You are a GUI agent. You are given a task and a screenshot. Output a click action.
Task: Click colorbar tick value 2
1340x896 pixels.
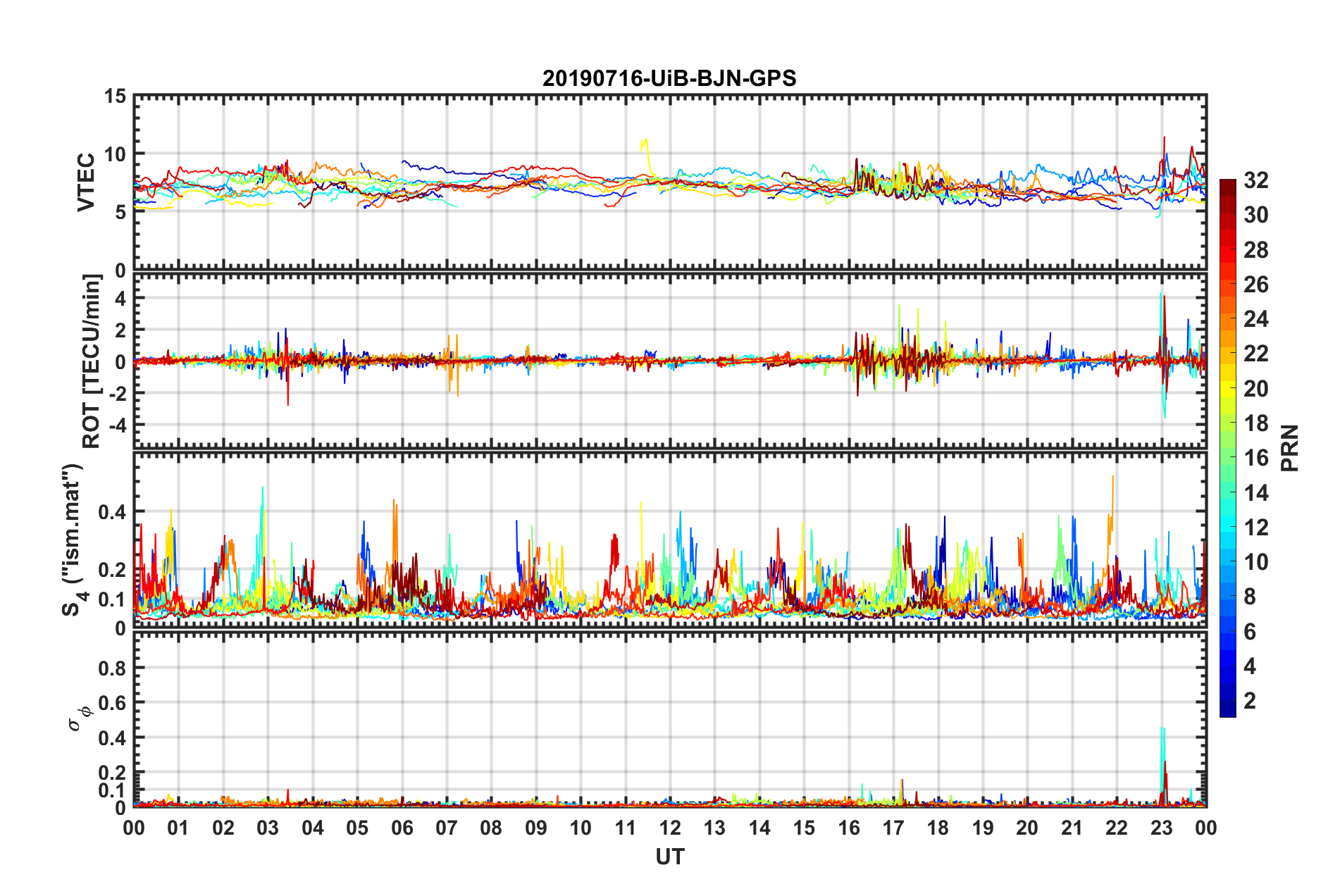(1250, 700)
